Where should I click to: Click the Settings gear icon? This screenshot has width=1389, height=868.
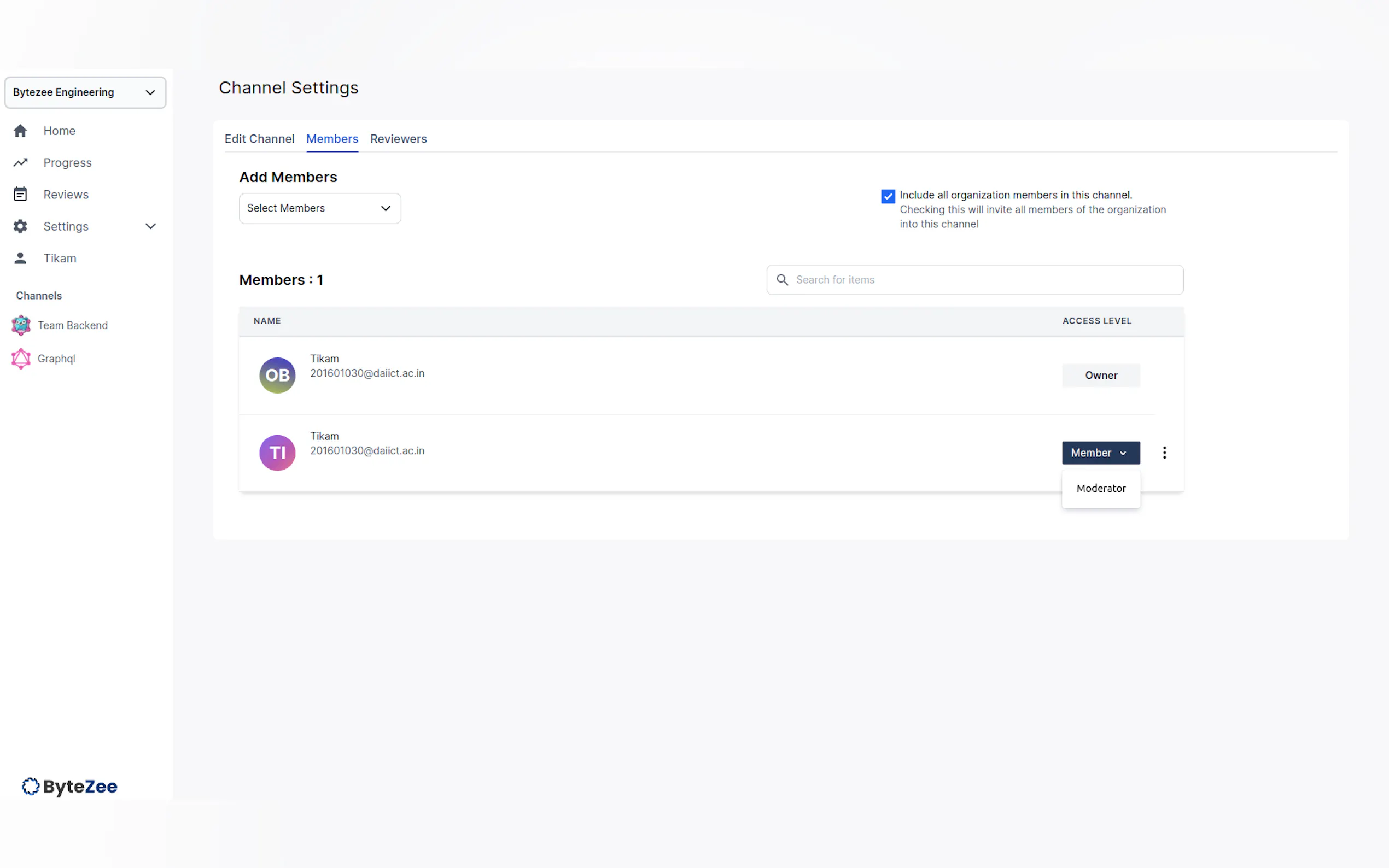(20, 226)
